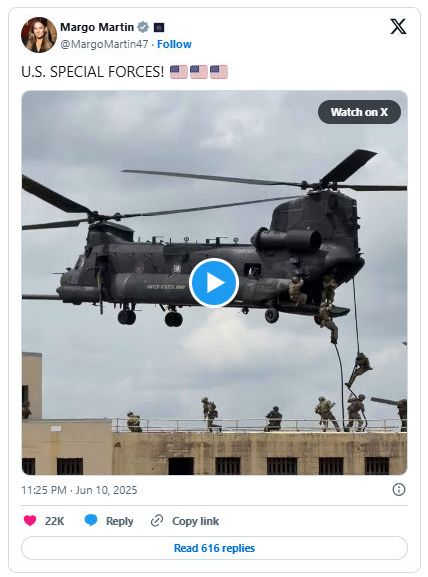
Task: Follow @MargoMartin47
Action: click(x=174, y=44)
